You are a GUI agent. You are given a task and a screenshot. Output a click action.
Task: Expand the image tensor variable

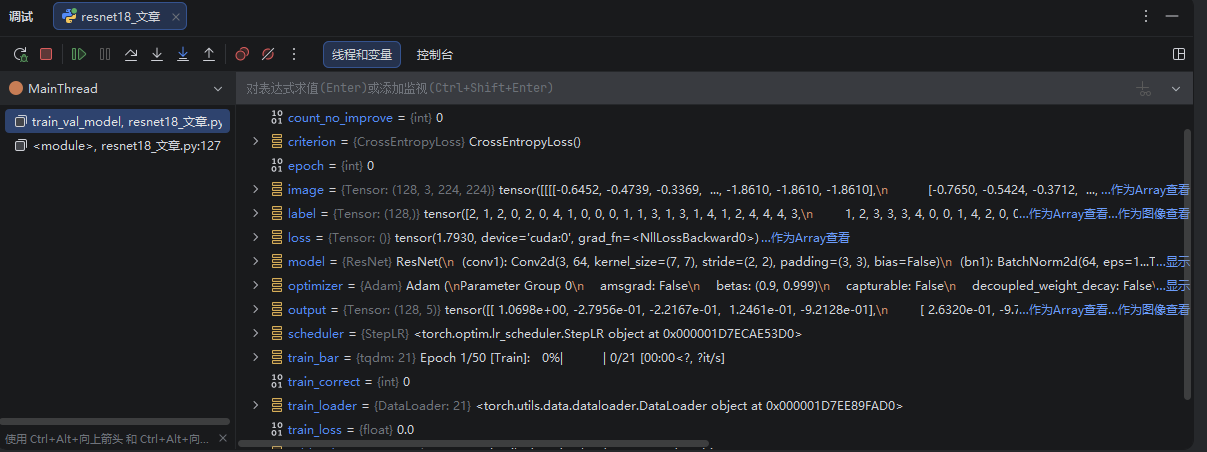click(256, 189)
